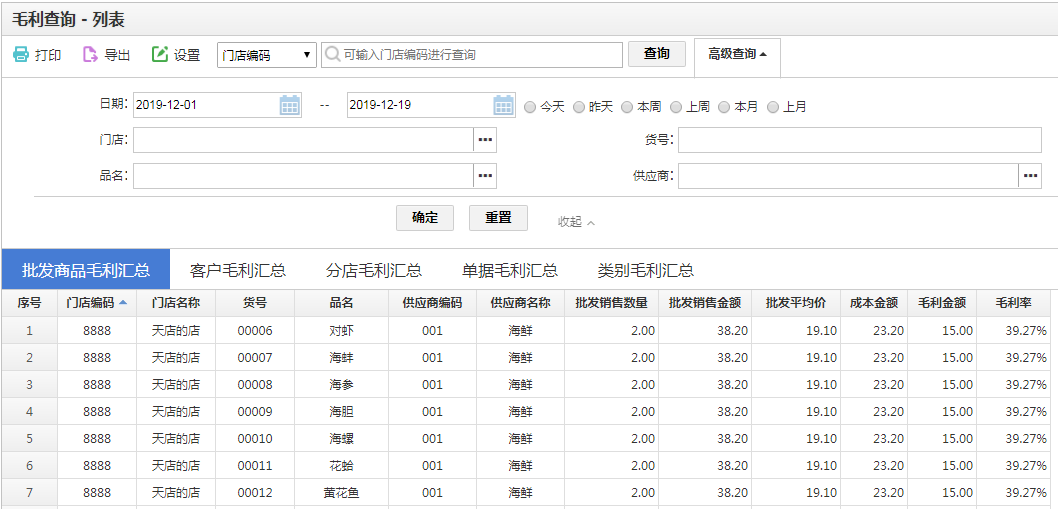Select the row with product 海胆
The width and height of the screenshot is (1058, 514).
coord(526,411)
